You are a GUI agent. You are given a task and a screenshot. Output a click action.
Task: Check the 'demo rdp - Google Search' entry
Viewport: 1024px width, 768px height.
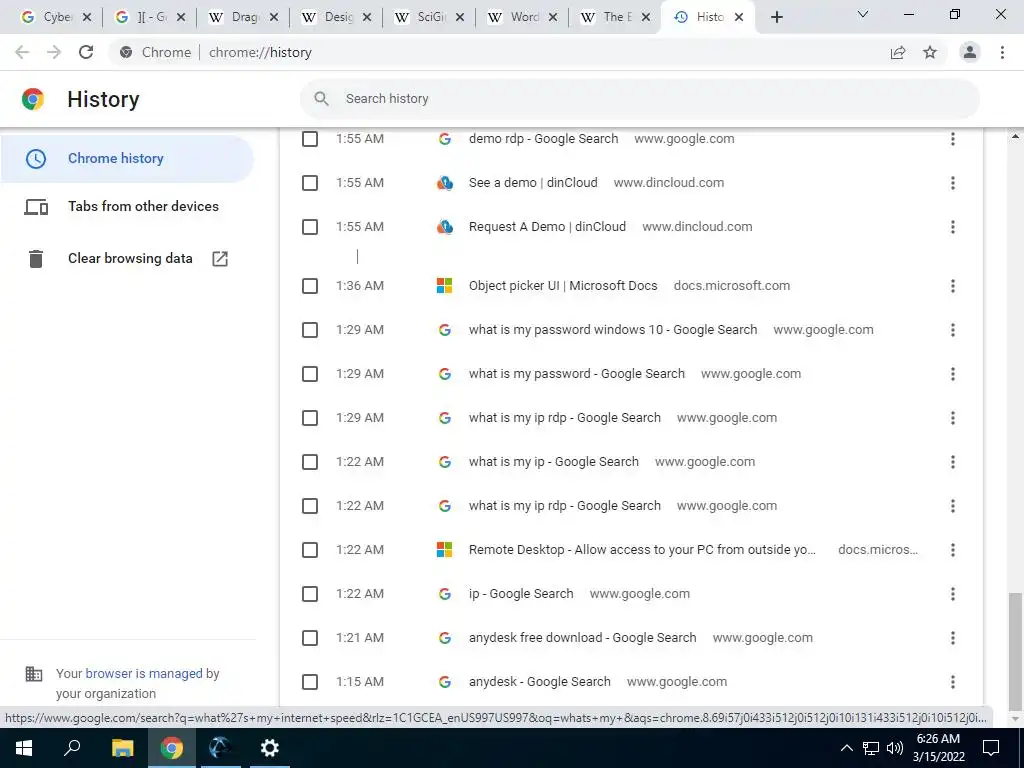310,139
